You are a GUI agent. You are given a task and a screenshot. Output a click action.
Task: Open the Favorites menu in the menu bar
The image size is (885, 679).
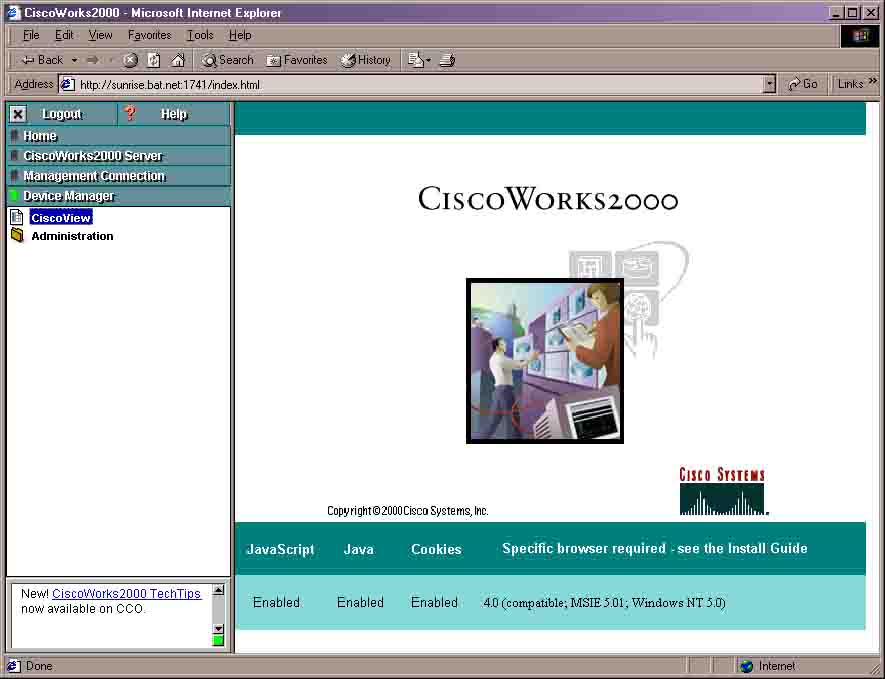click(x=150, y=35)
